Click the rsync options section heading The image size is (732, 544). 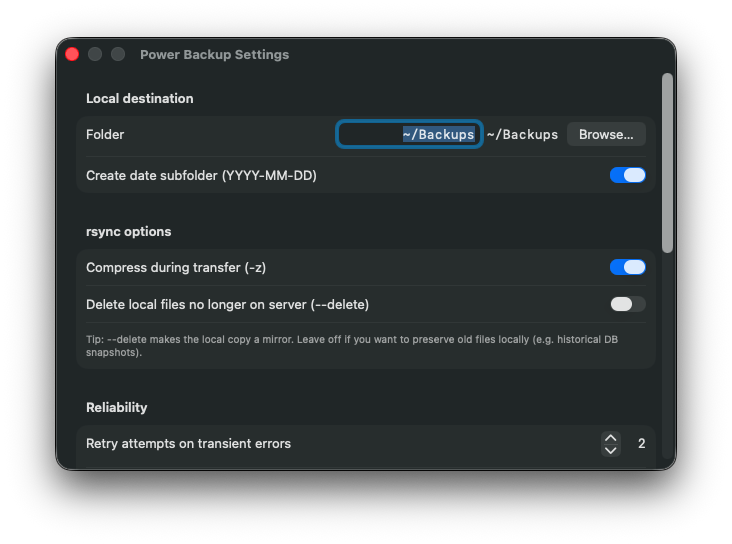[x=128, y=231]
